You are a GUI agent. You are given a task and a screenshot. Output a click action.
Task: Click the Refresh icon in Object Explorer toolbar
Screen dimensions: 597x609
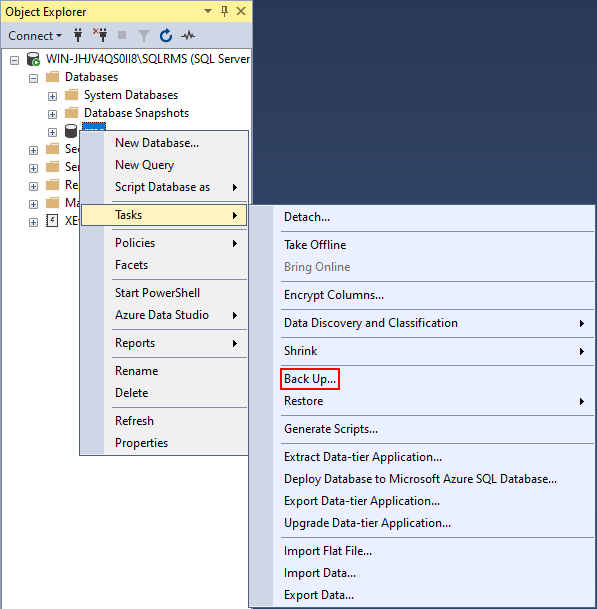(166, 35)
